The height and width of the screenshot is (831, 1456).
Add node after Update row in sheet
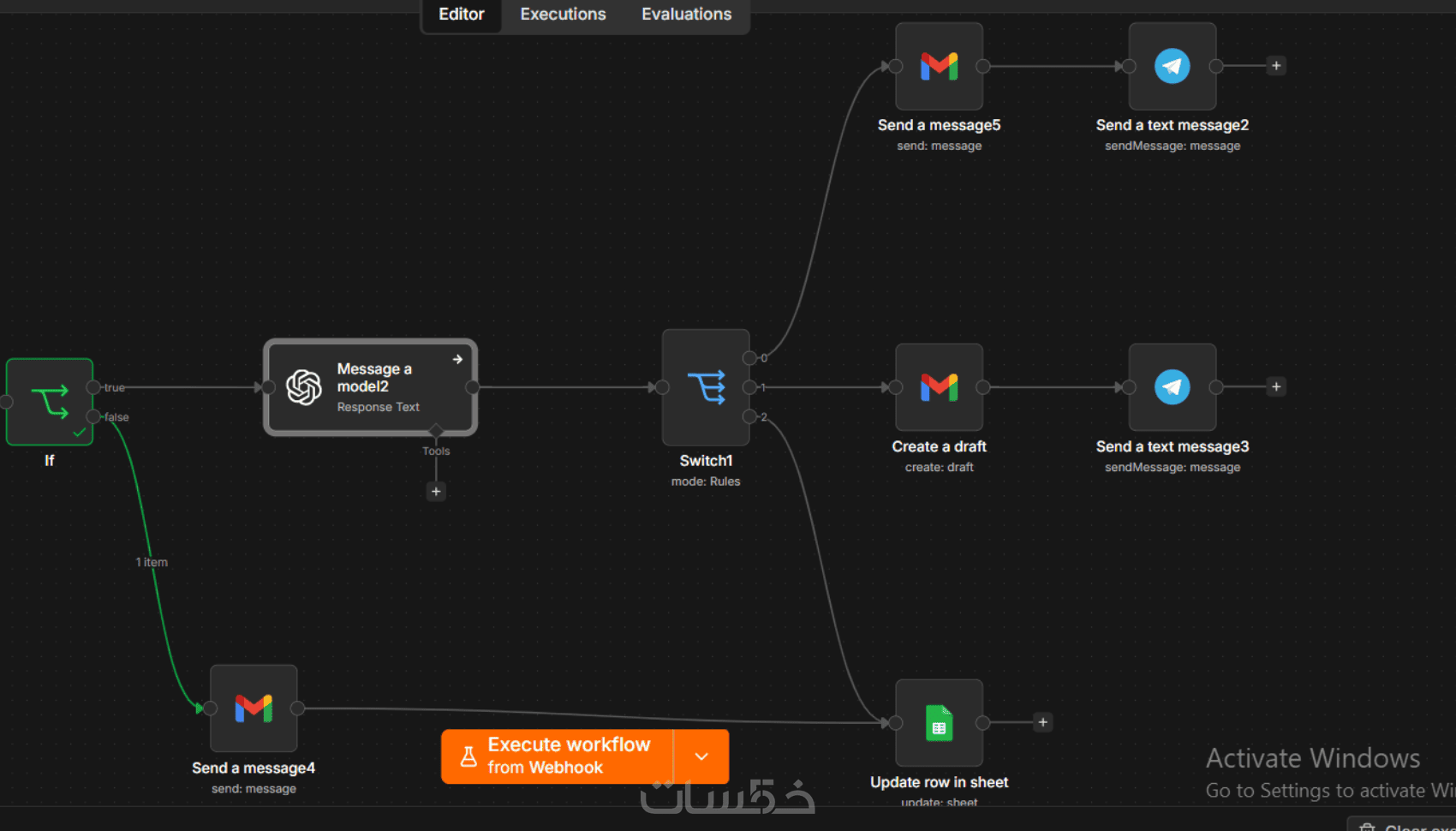click(1042, 723)
